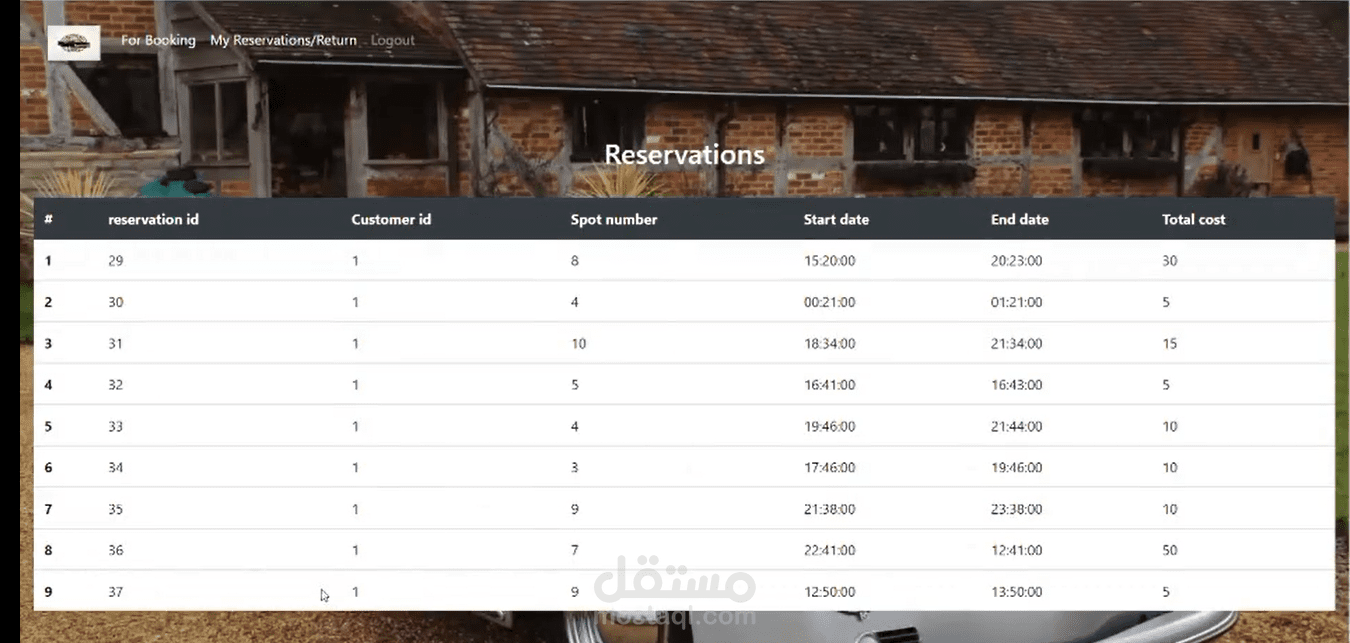Screen dimensions: 1350x643
Task: Click spot number 8 in reservation 29's row
Action: [575, 261]
